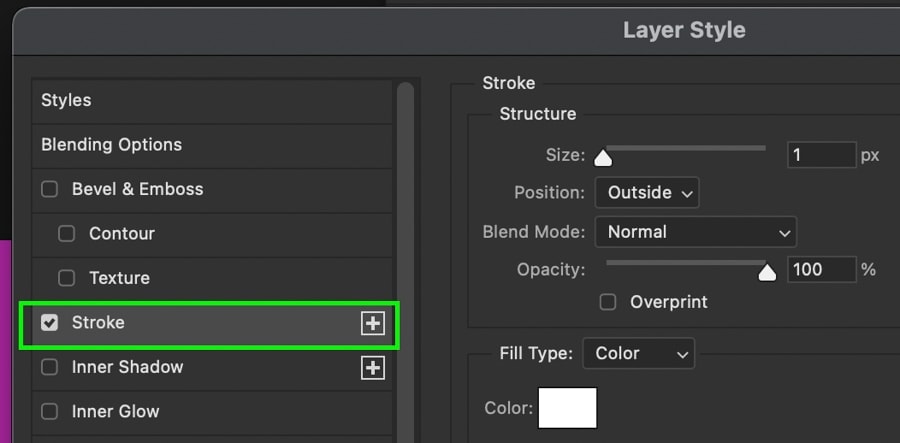Open the Fill Type dropdown set to Color

pyautogui.click(x=638, y=353)
